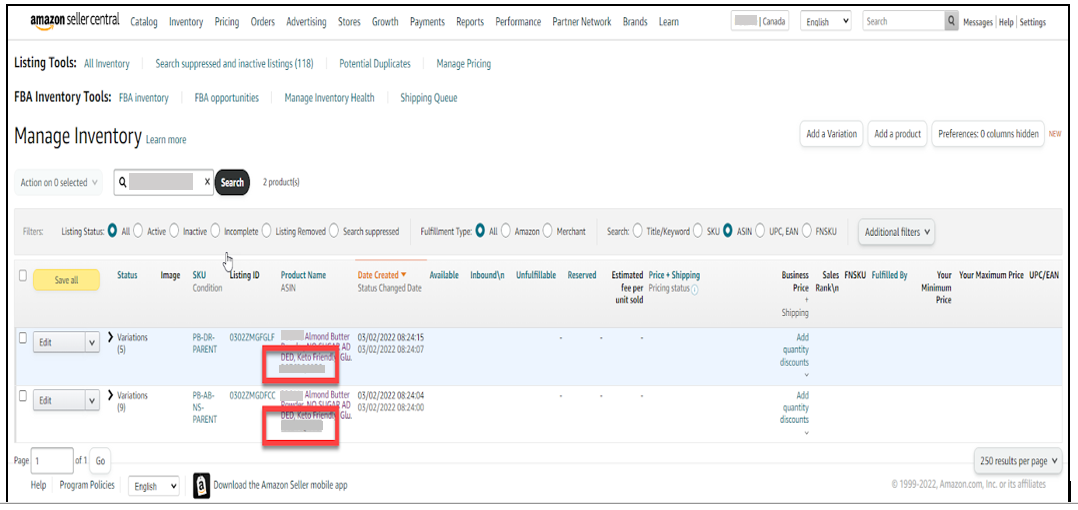Open Messages link in header
1078x510 pixels.
[x=978, y=22]
